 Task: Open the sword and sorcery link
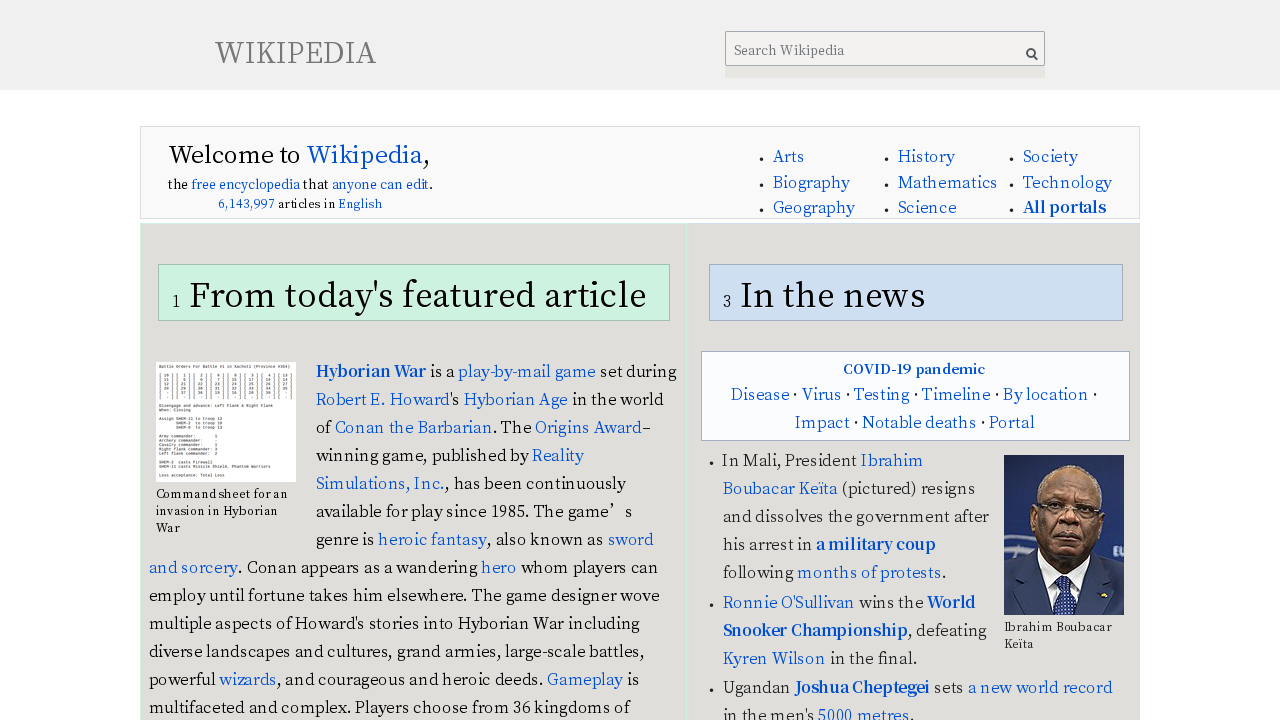(401, 554)
